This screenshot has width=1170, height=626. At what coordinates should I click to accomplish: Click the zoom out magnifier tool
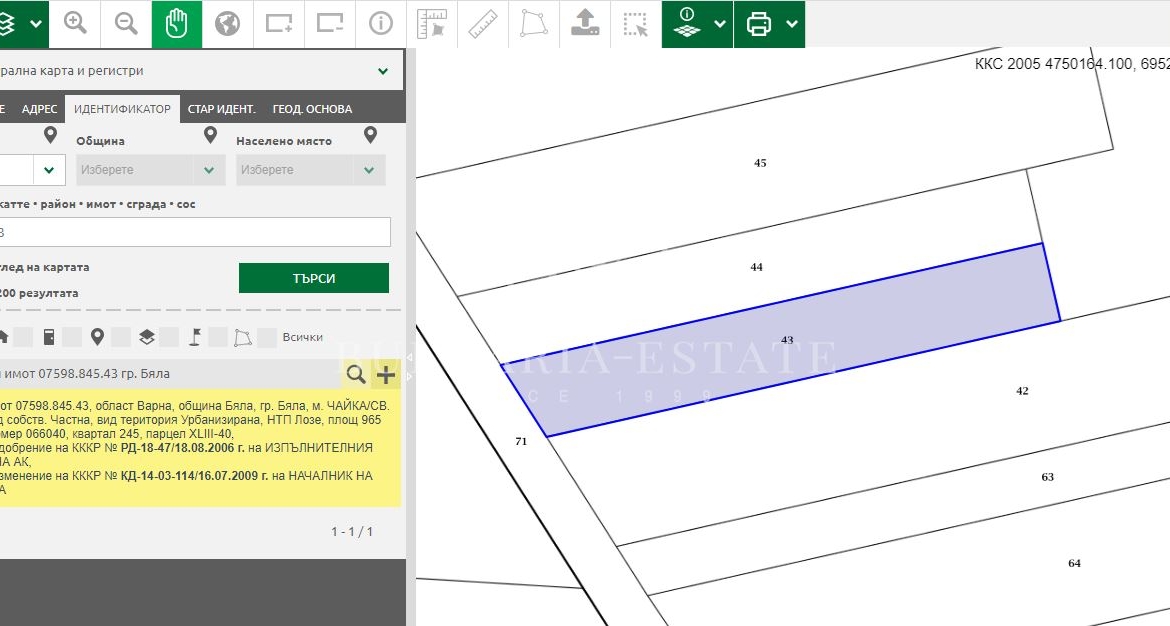126,23
